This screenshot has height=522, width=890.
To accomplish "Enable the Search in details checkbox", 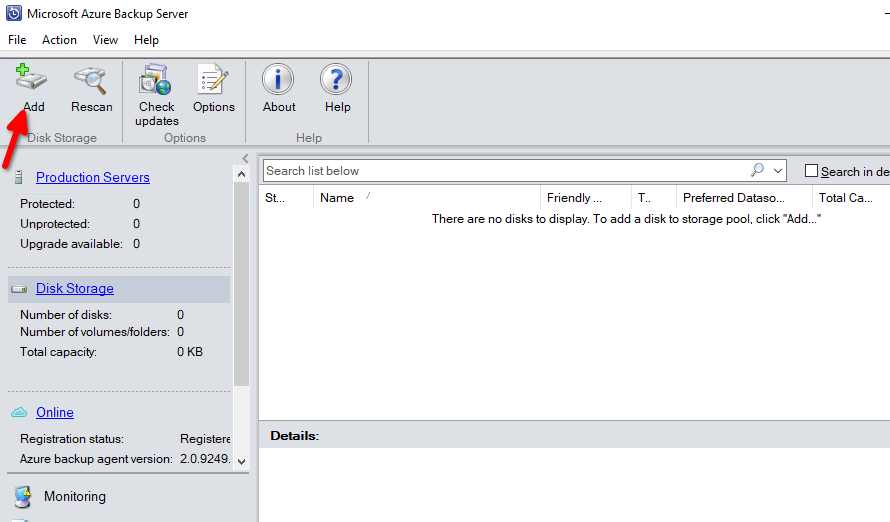I will 812,171.
